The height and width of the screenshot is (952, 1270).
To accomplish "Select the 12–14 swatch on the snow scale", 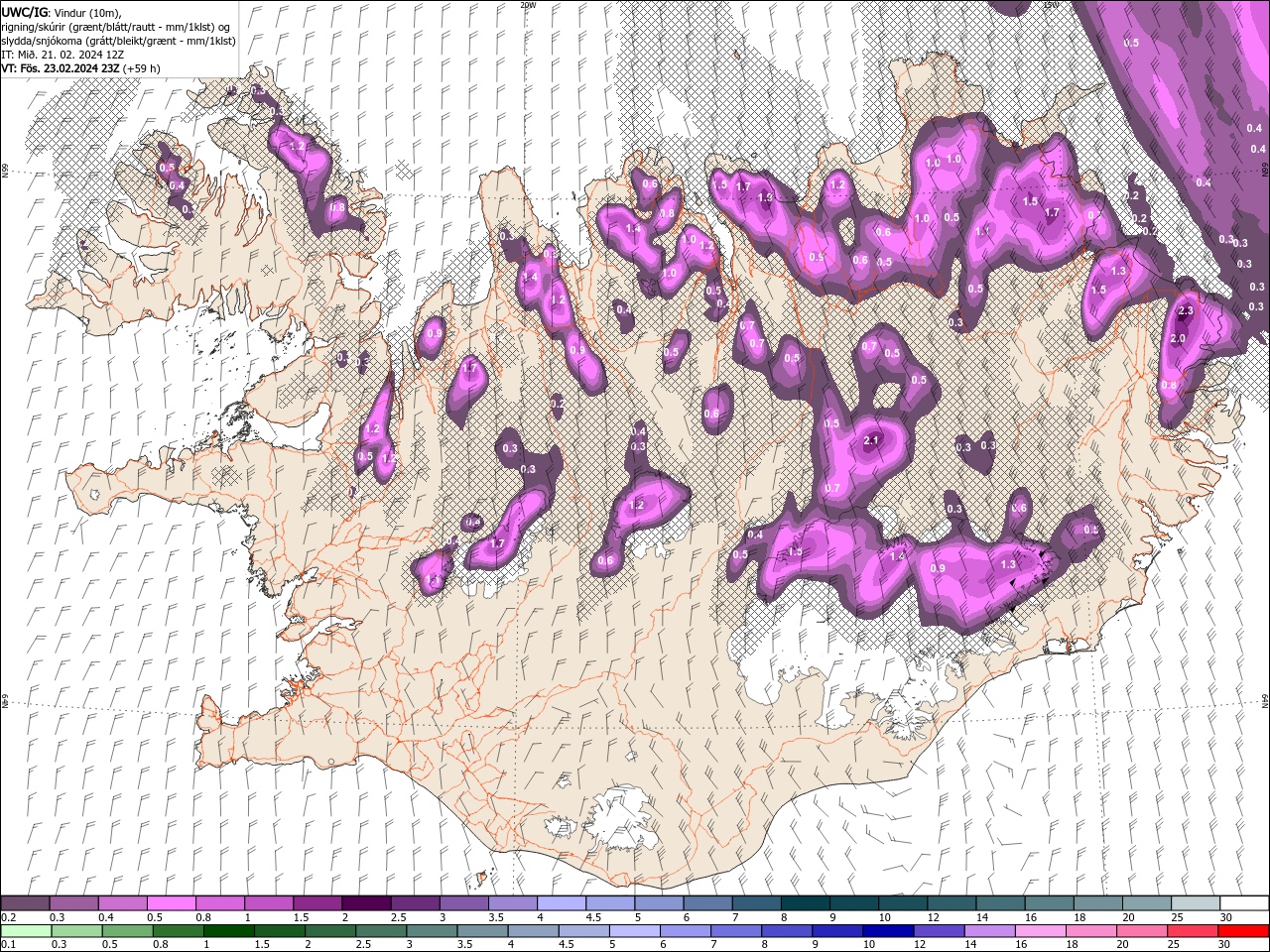I will pyautogui.click(x=952, y=903).
